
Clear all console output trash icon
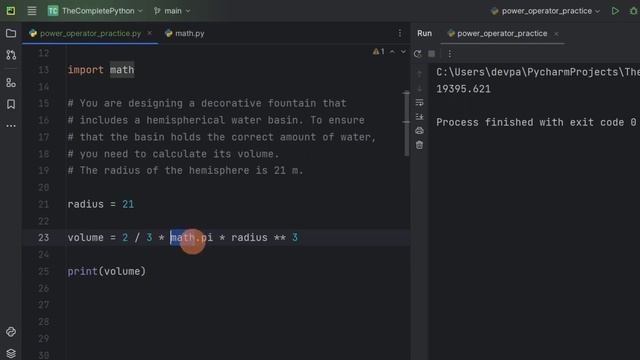[x=420, y=145]
